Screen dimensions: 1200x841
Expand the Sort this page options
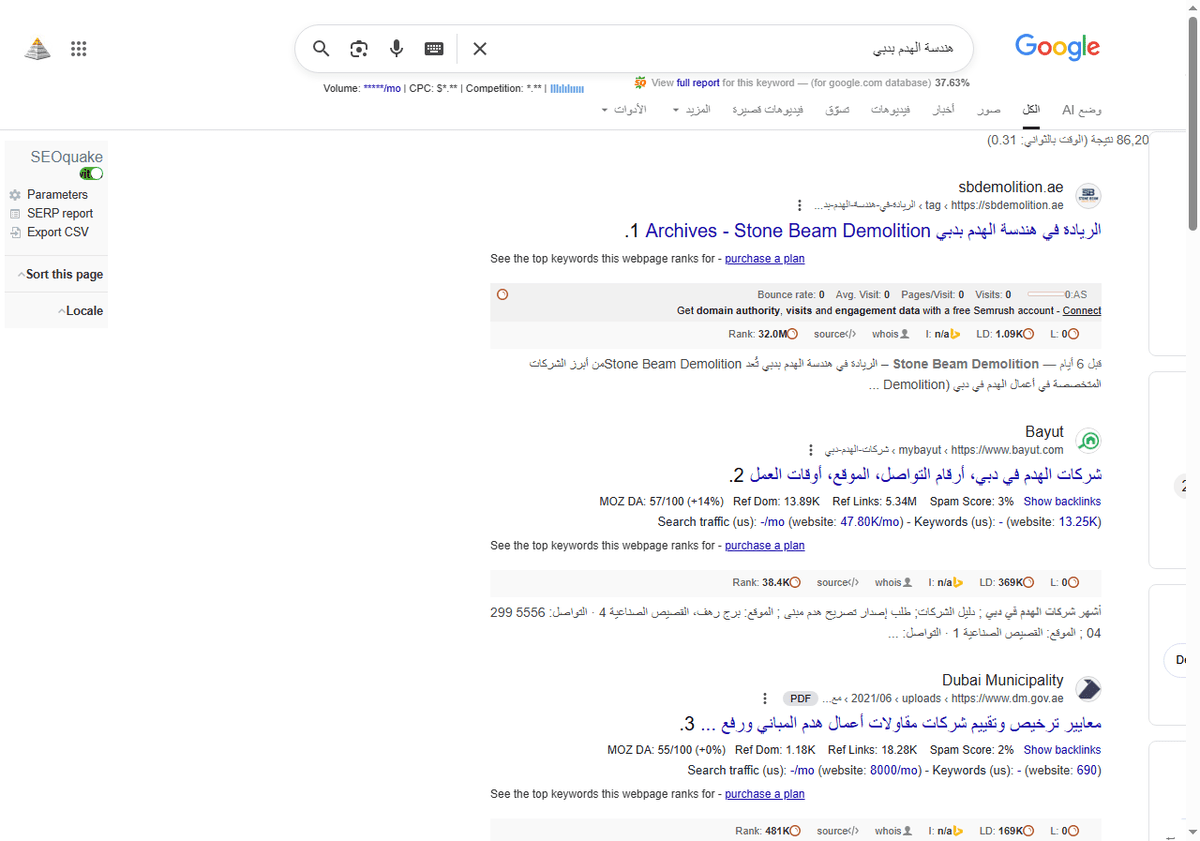point(55,273)
